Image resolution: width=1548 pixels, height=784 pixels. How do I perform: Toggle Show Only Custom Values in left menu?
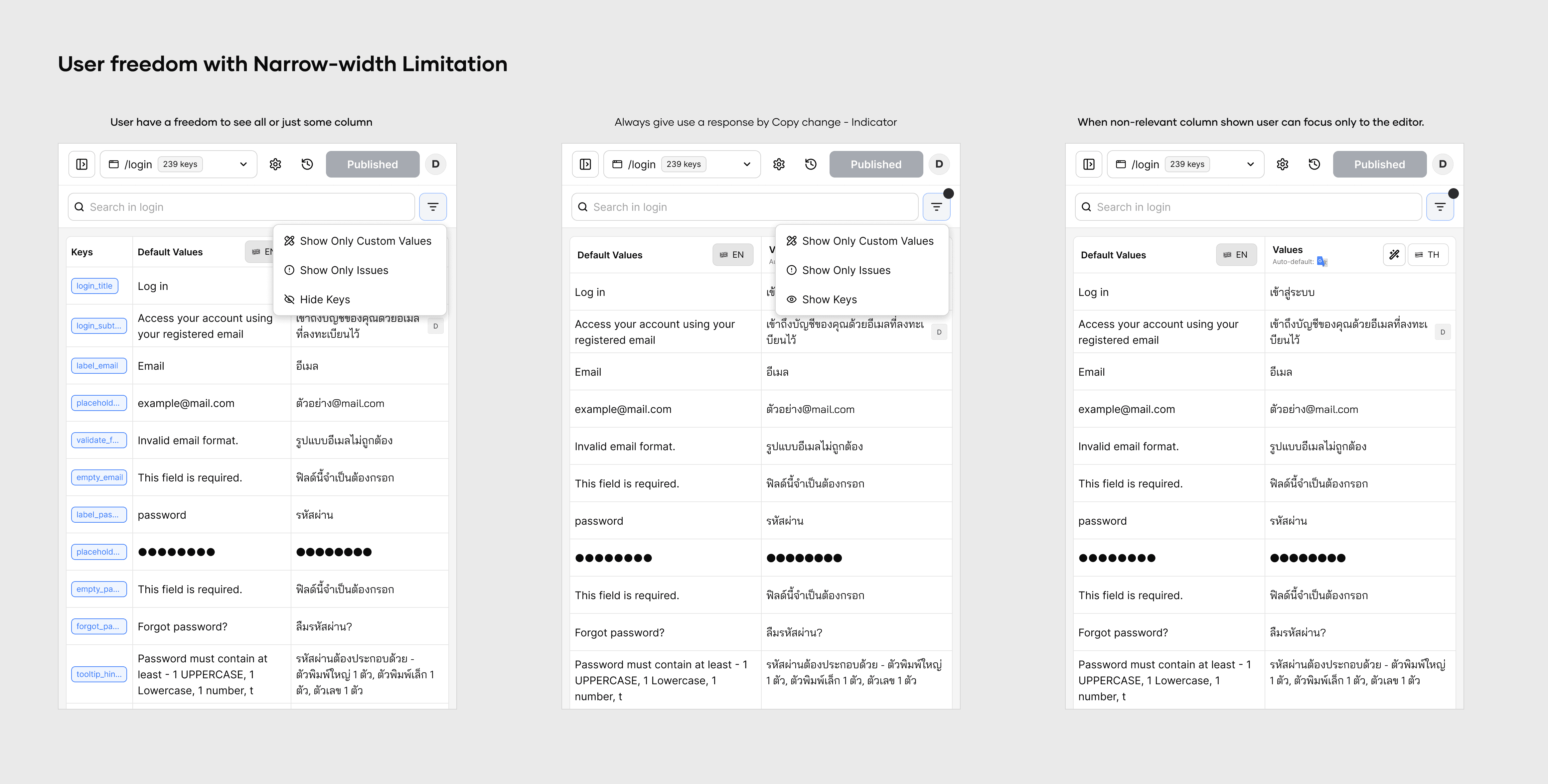point(365,241)
